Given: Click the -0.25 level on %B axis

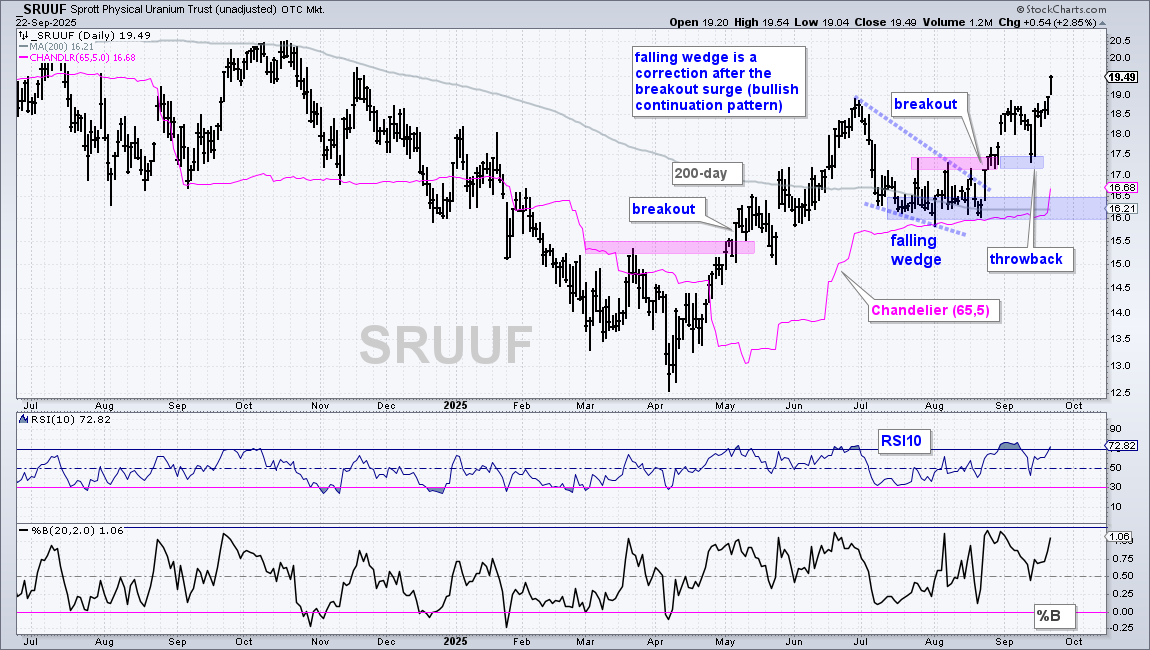Looking at the screenshot, I should pos(1120,627).
